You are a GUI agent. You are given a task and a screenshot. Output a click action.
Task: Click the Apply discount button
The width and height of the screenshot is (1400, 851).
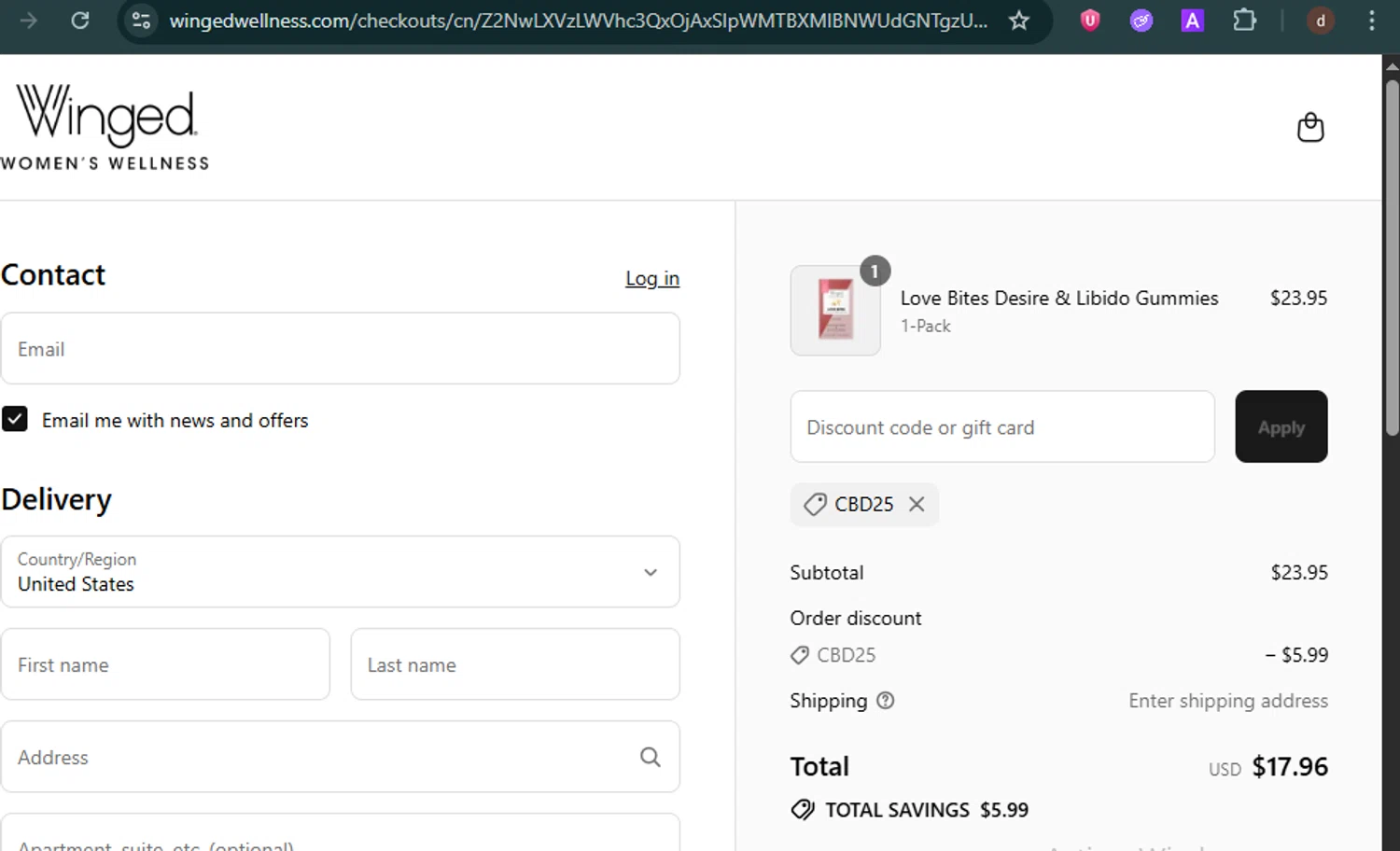click(1281, 426)
